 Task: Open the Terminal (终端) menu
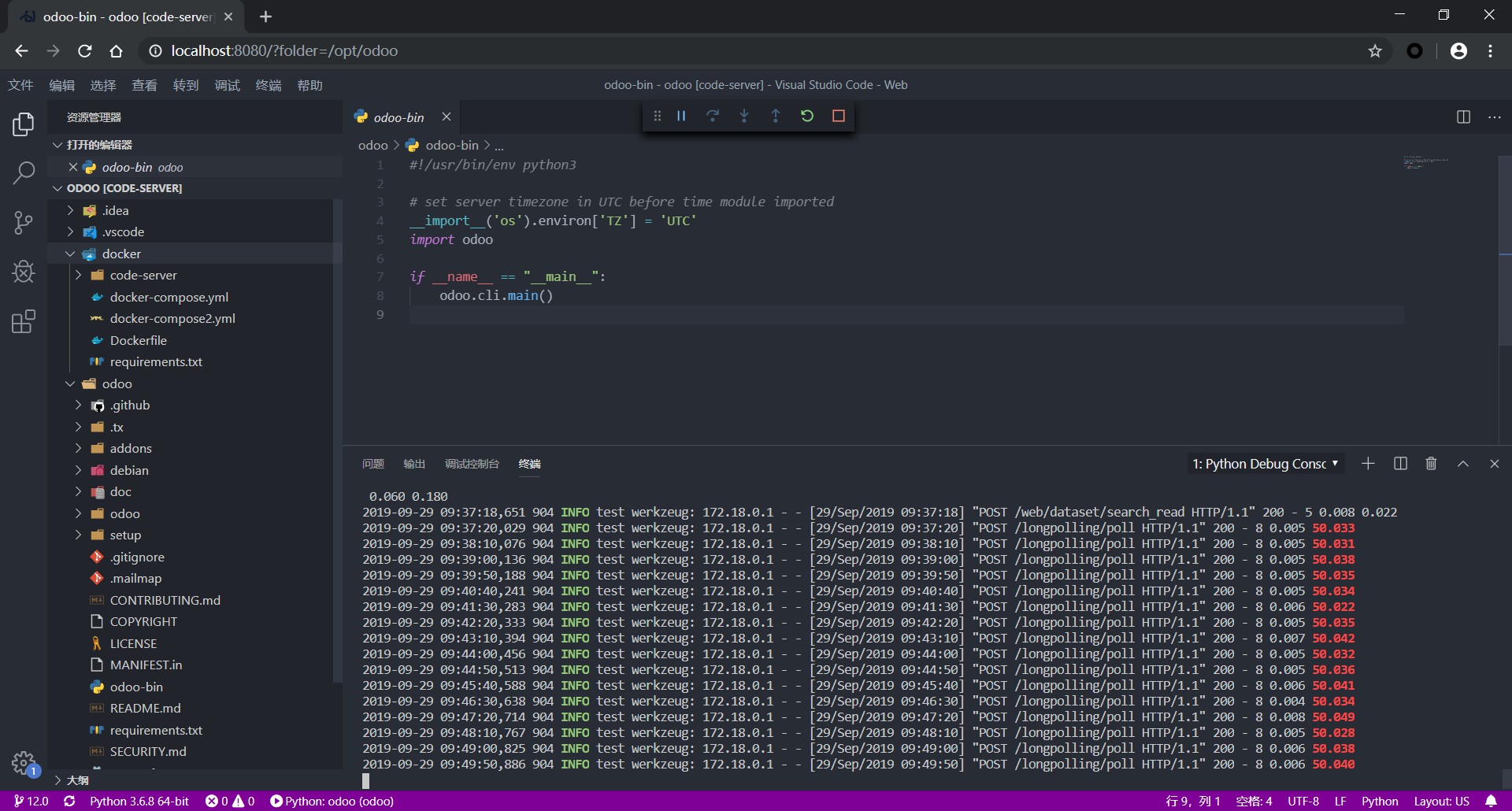pos(269,85)
